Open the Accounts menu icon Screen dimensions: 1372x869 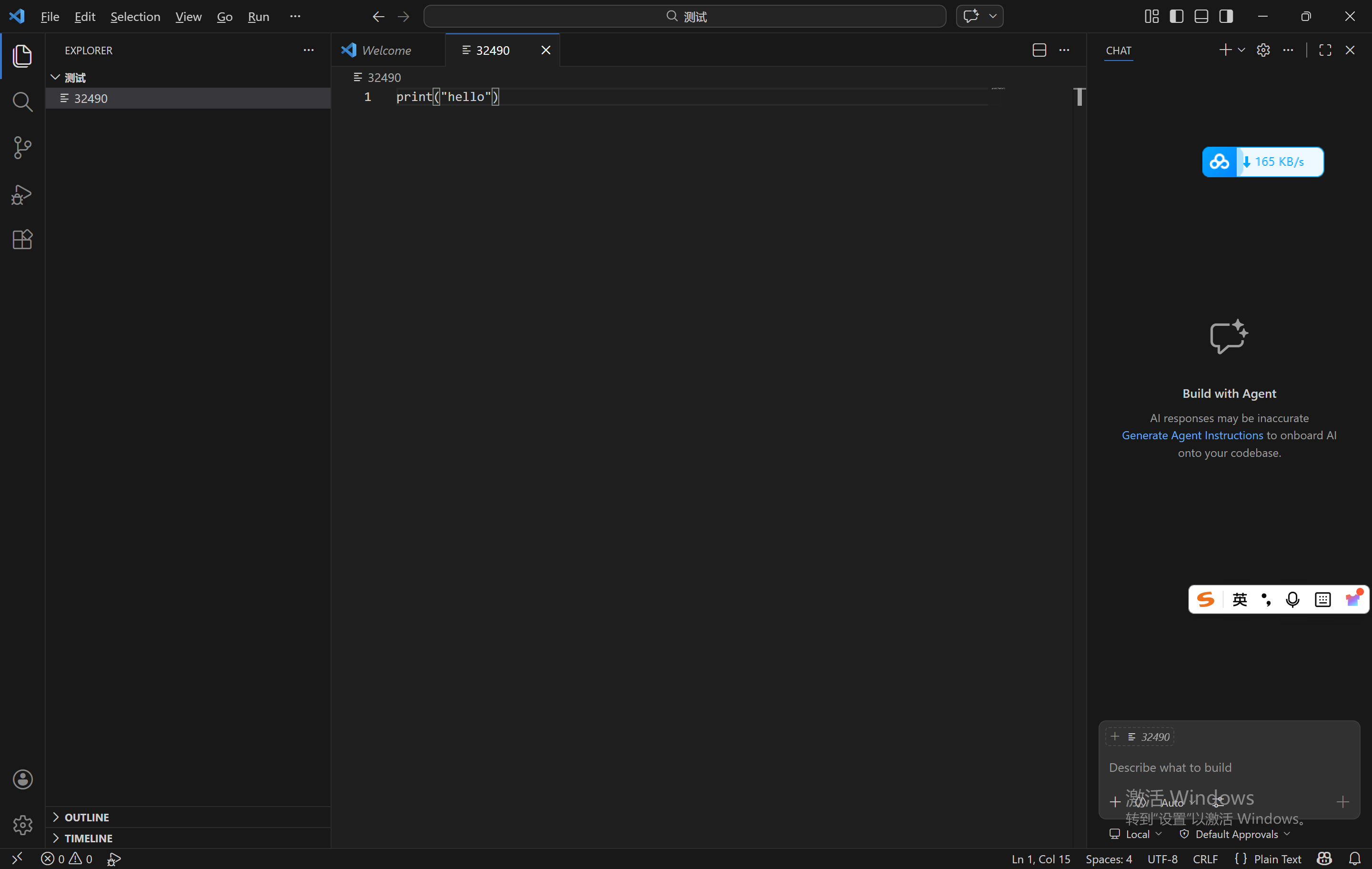pos(22,779)
